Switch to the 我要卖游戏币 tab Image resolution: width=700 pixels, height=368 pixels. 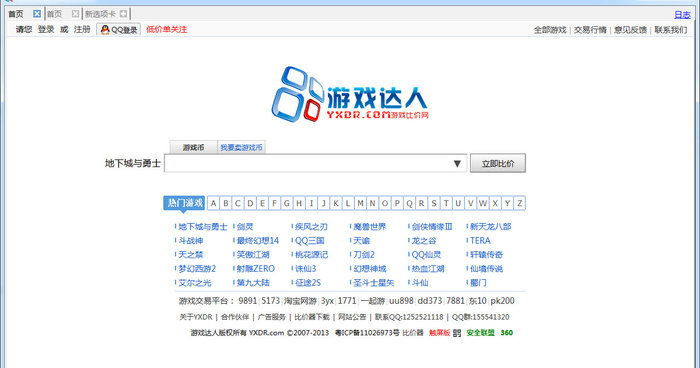(x=241, y=147)
